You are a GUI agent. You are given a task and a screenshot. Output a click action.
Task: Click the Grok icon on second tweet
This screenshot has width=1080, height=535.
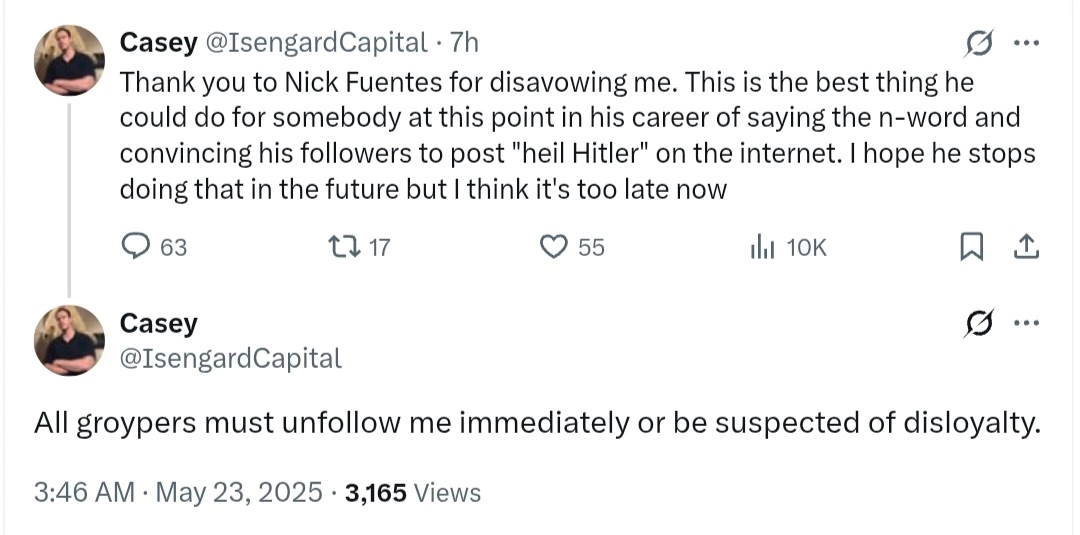pos(979,323)
